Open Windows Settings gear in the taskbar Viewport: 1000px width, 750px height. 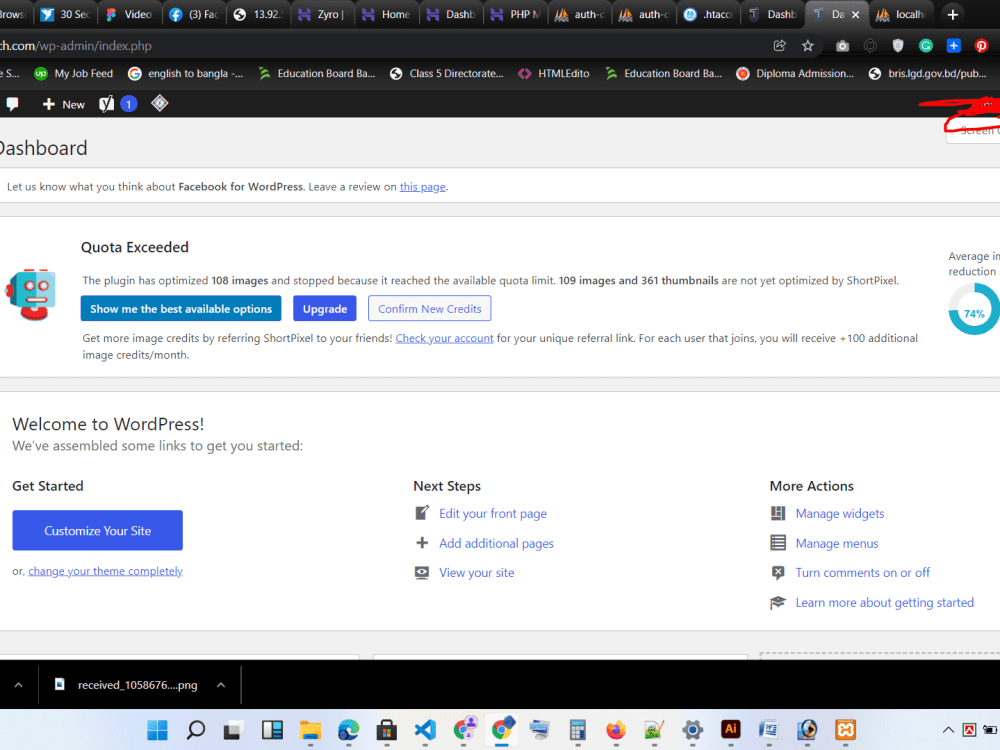pos(692,730)
